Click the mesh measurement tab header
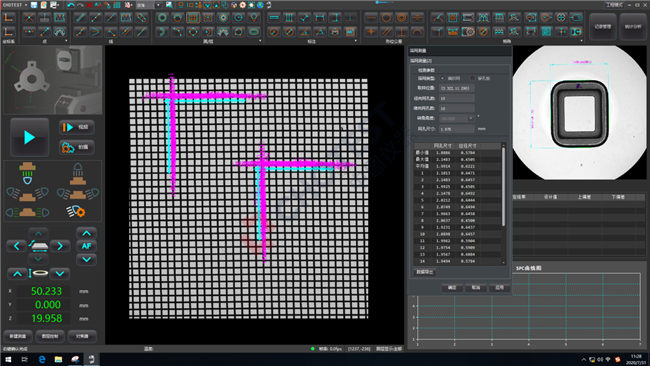Screen dimensions: 650x366 (421, 61)
